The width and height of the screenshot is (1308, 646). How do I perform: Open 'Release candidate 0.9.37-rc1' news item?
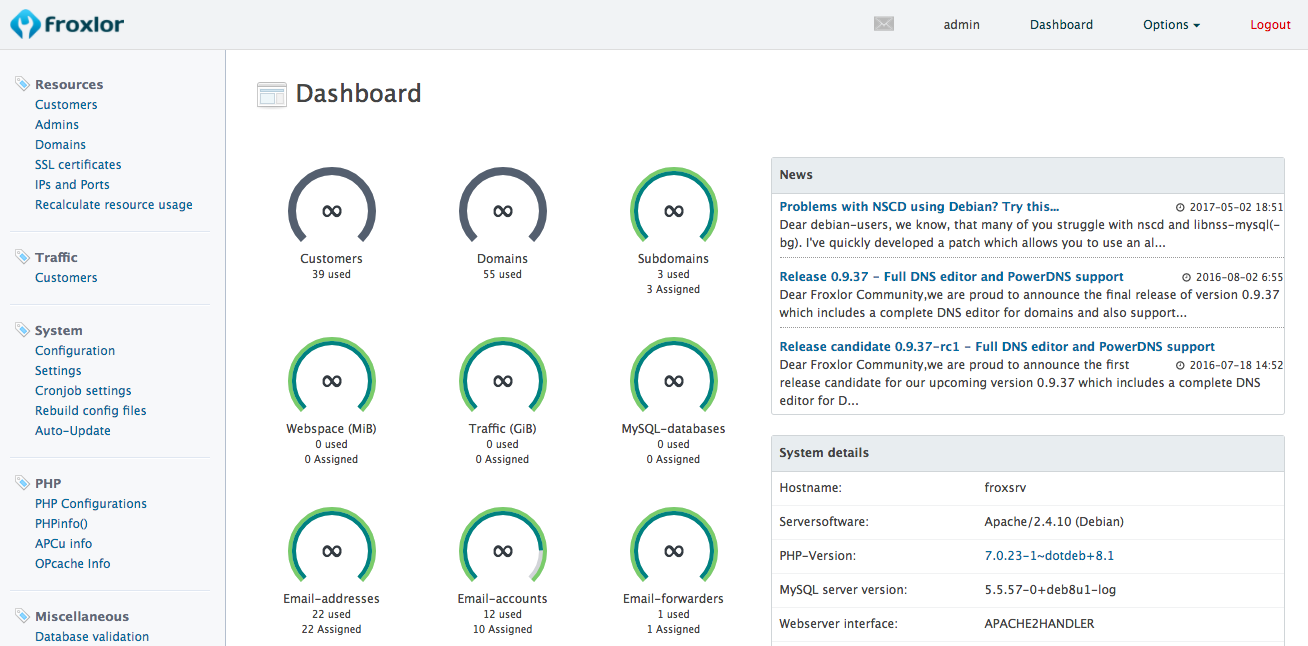[997, 347]
